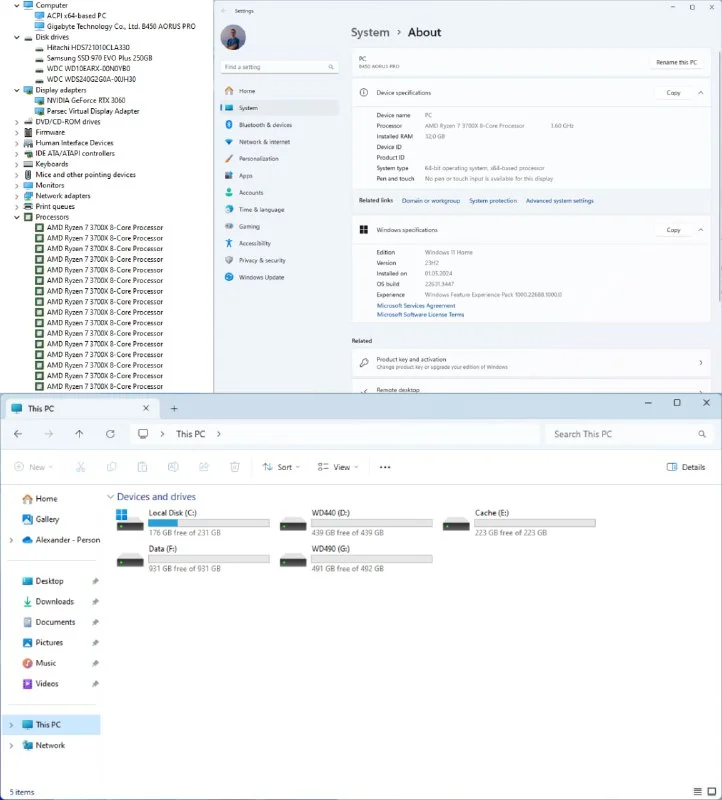Click the Delete trash icon in Explorer toolbar

click(x=235, y=467)
